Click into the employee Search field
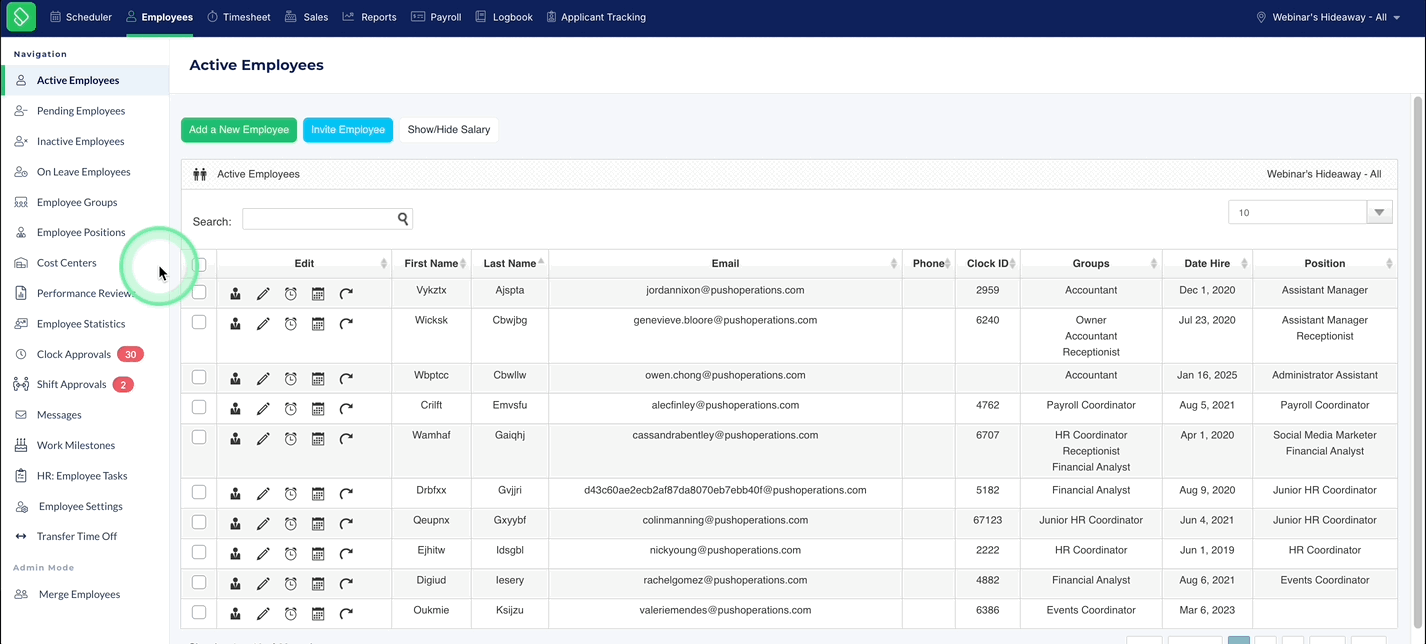This screenshot has width=1426, height=644. click(319, 219)
